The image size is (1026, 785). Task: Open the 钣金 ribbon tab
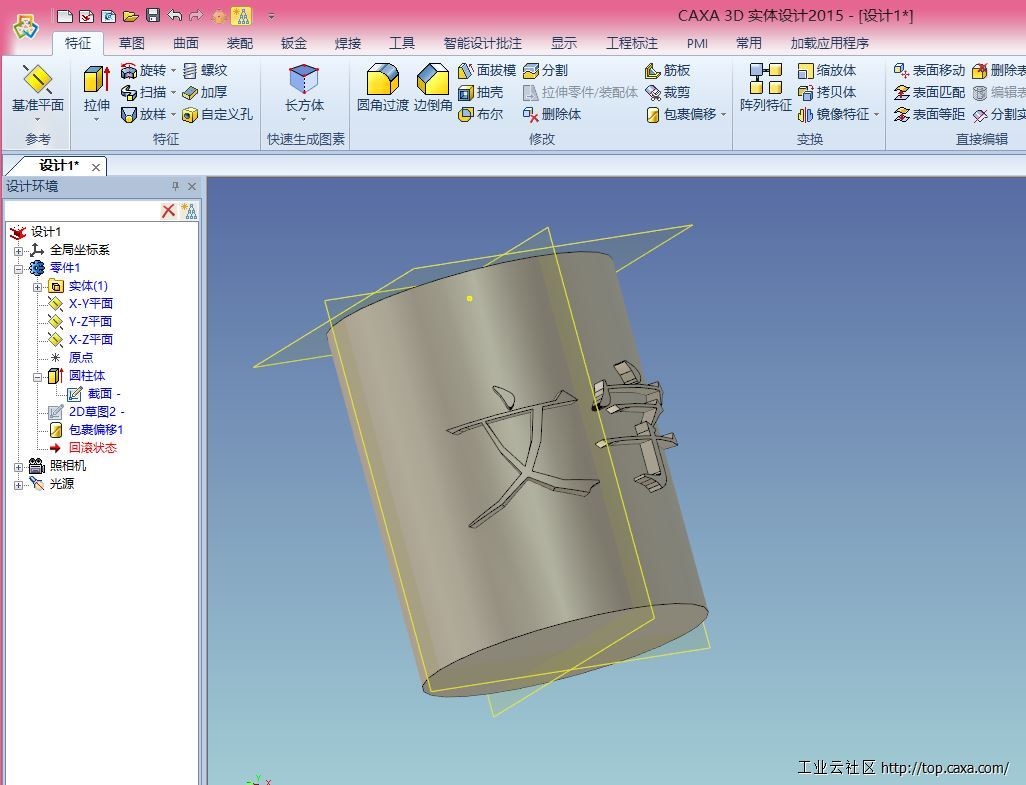click(293, 43)
